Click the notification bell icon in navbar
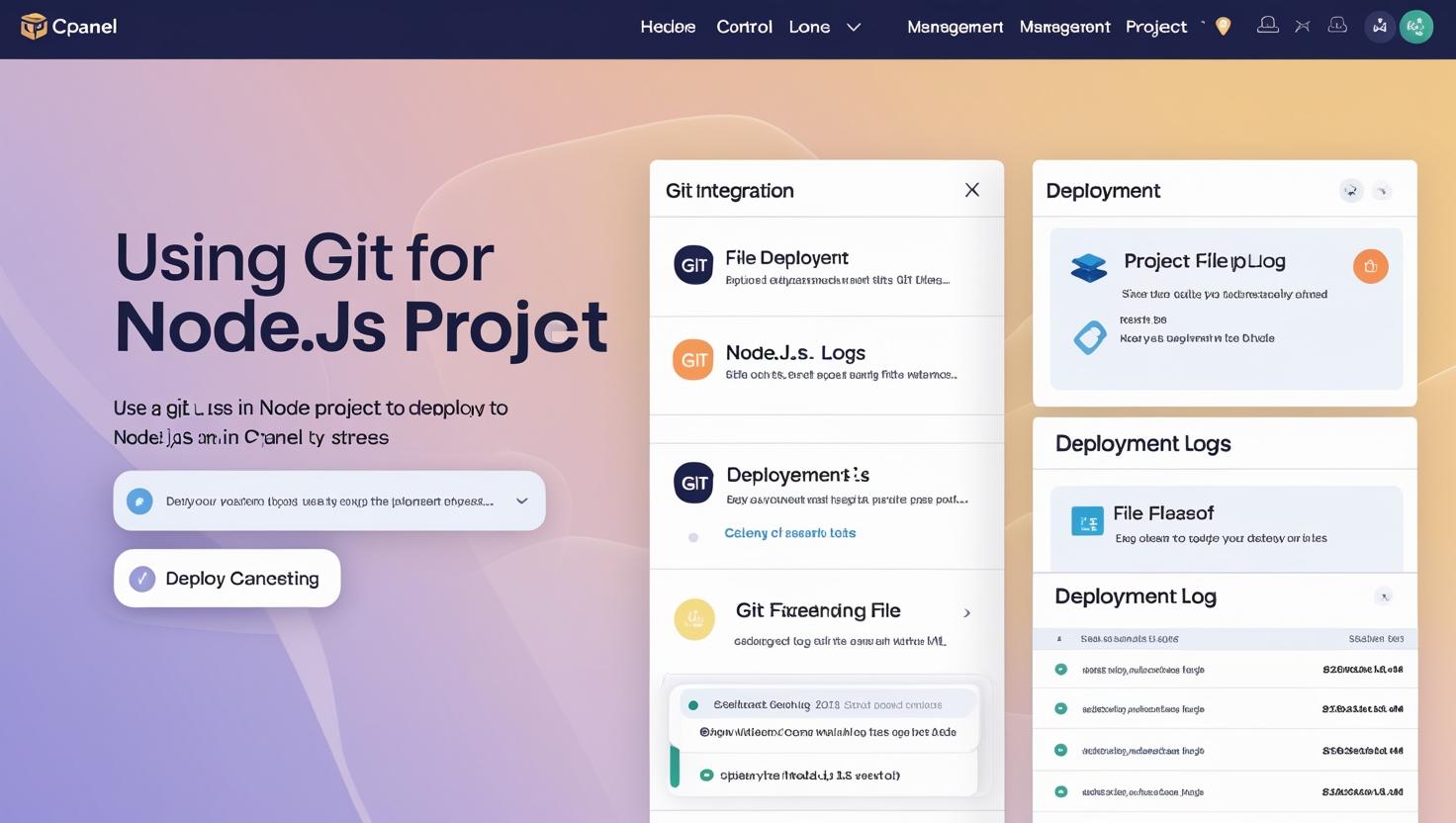Viewport: 1456px width, 823px height. 1267,26
